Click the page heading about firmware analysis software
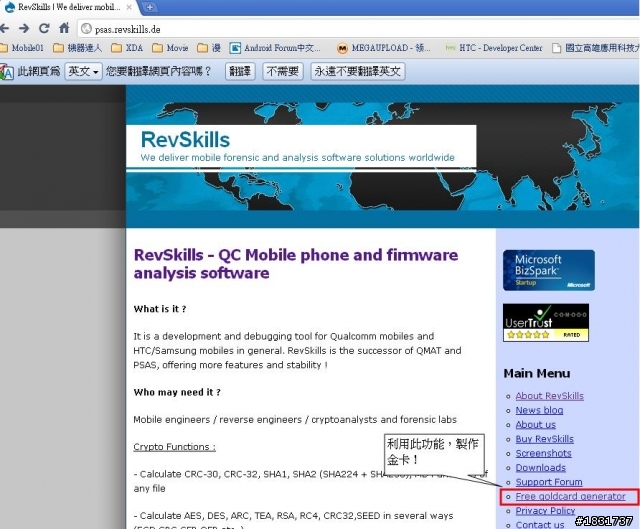Image resolution: width=640 pixels, height=529 pixels. [296, 264]
